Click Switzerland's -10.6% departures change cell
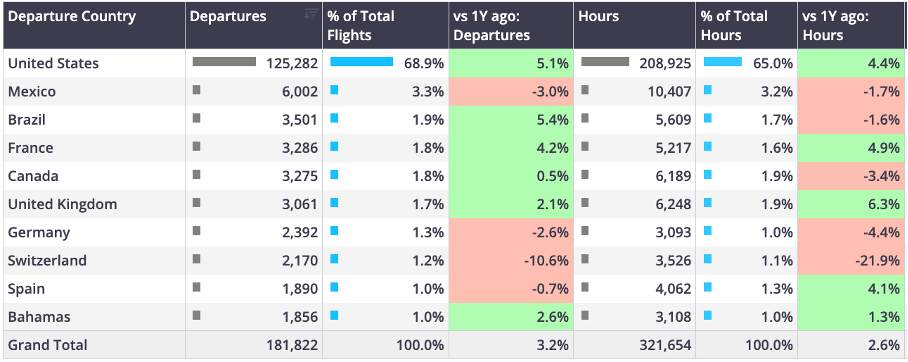Image resolution: width=908 pixels, height=362 pixels. pyautogui.click(x=511, y=261)
